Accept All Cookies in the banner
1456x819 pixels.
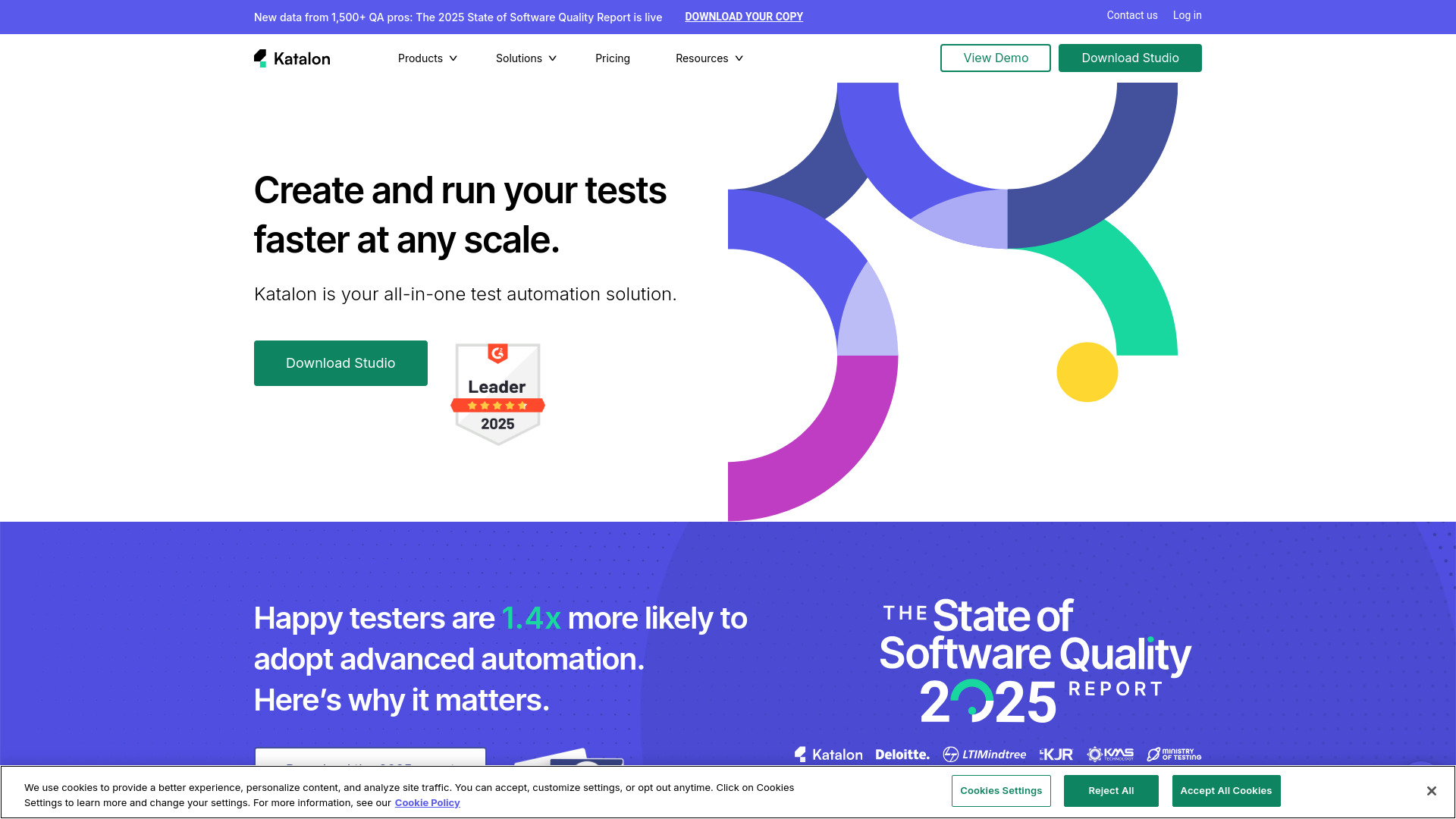tap(1225, 791)
